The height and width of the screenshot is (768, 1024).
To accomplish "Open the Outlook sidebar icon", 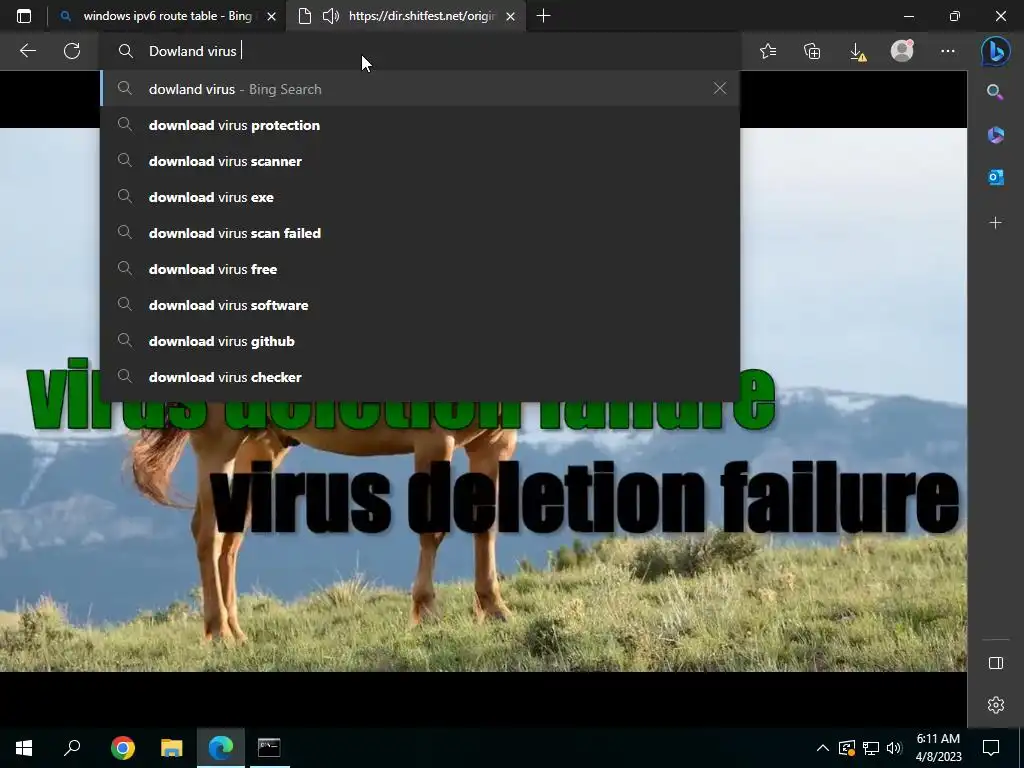I will pyautogui.click(x=995, y=177).
